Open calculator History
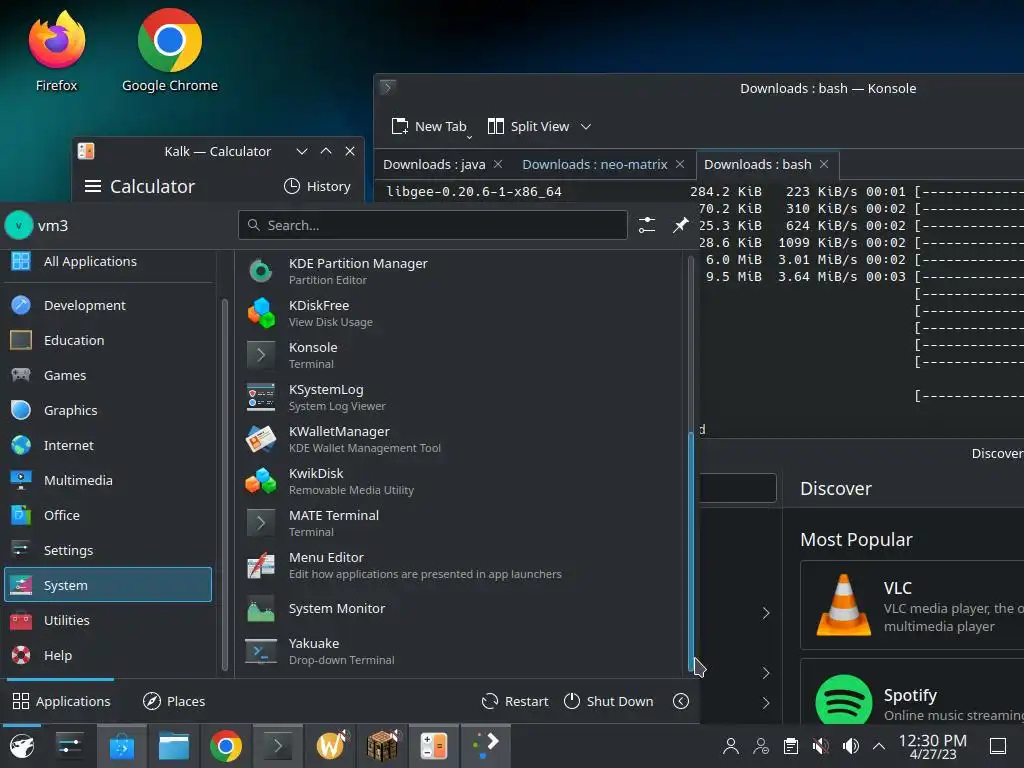This screenshot has width=1024, height=768. tap(317, 186)
